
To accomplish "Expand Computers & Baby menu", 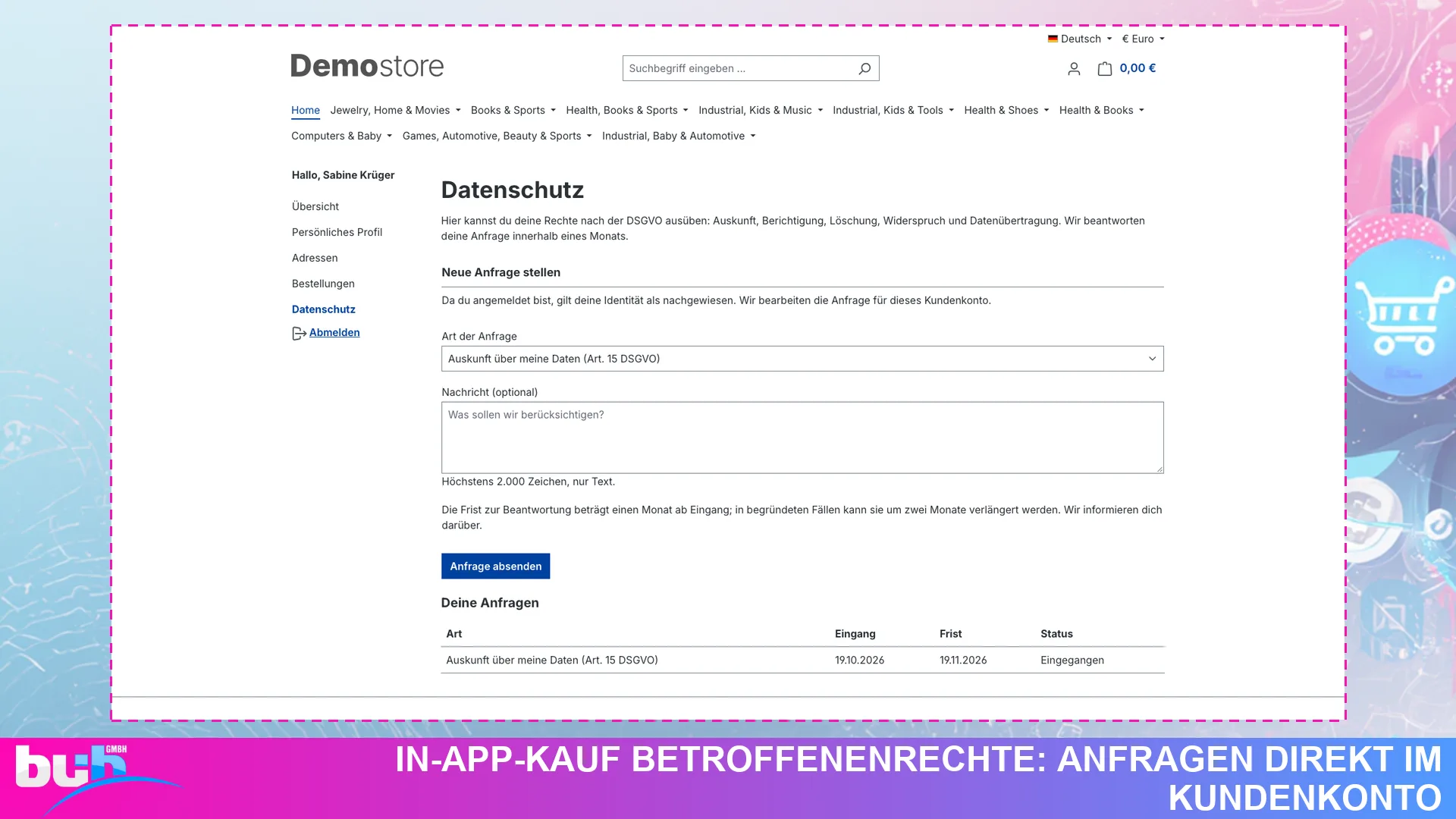I will click(341, 136).
